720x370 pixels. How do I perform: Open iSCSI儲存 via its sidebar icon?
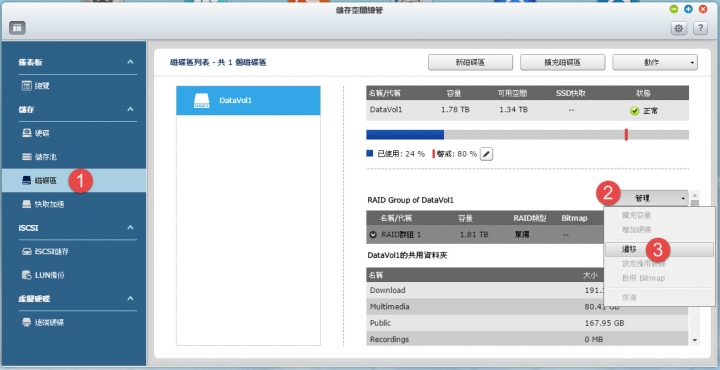pos(27,252)
